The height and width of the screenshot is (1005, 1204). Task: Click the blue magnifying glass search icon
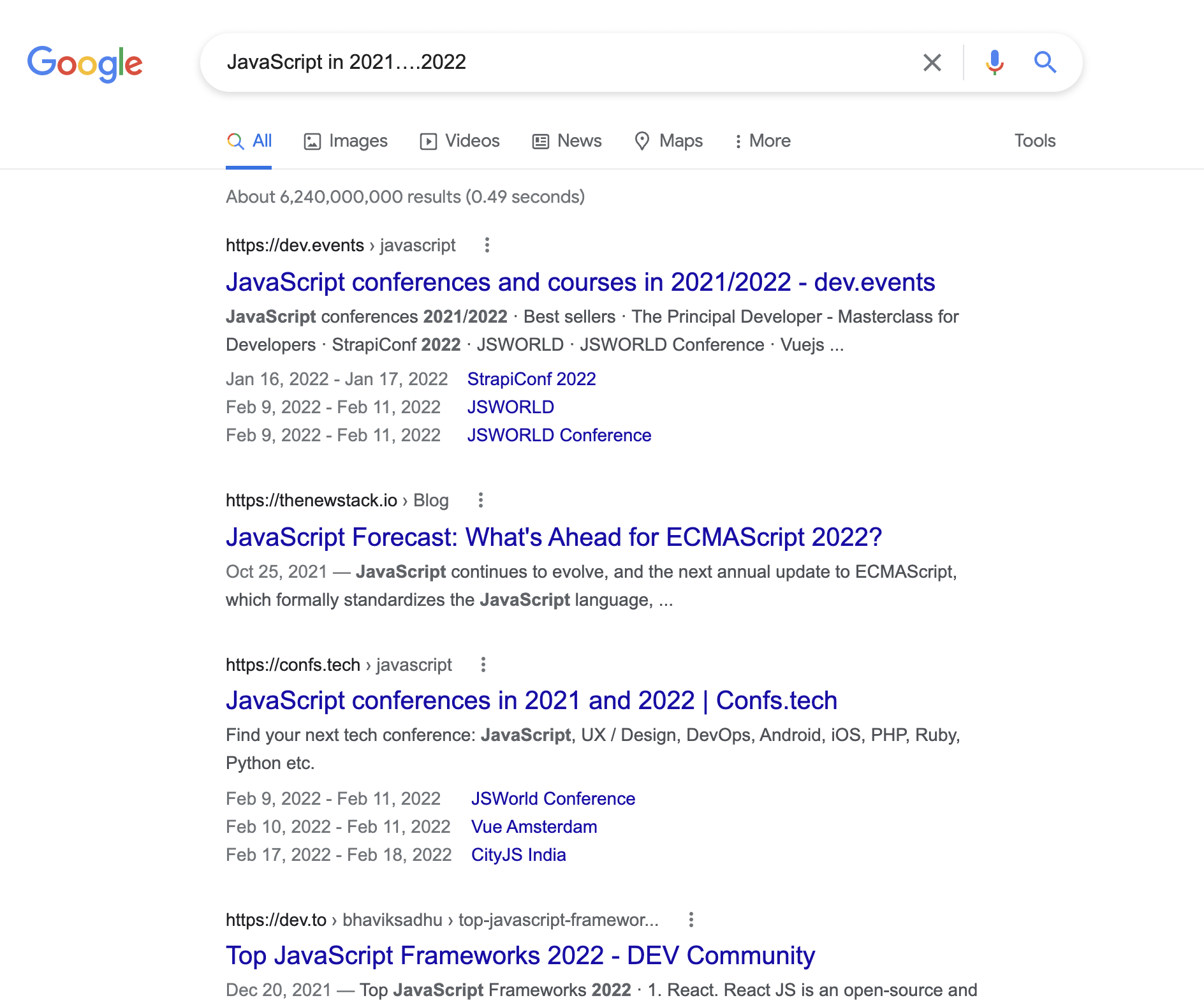click(x=1045, y=62)
